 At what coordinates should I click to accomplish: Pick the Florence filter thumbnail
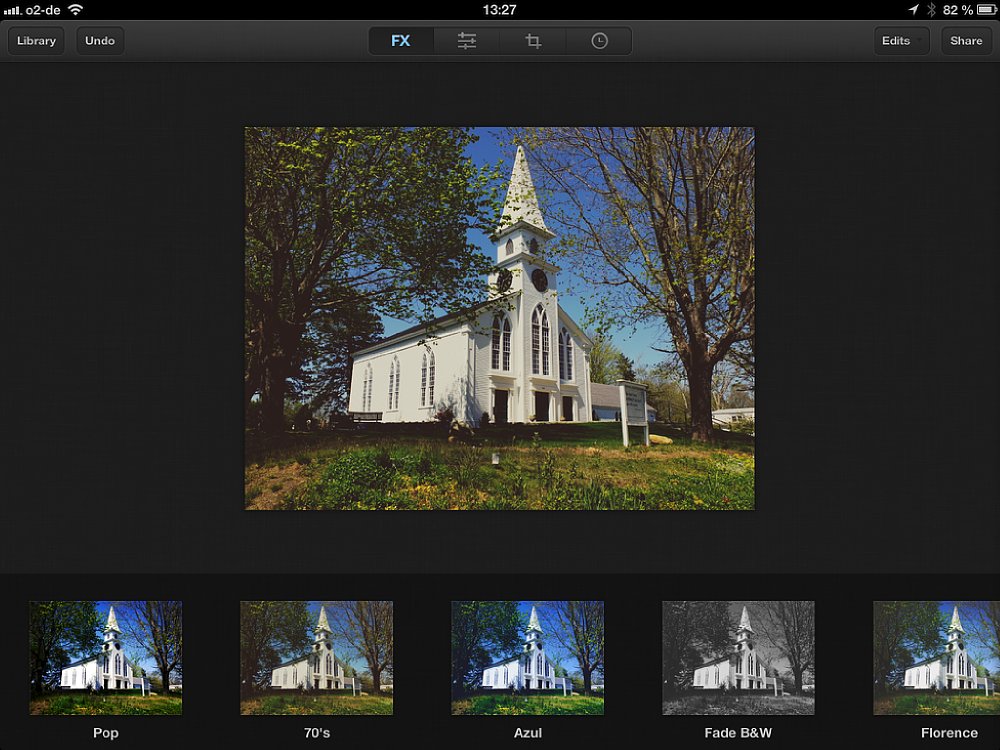point(937,658)
